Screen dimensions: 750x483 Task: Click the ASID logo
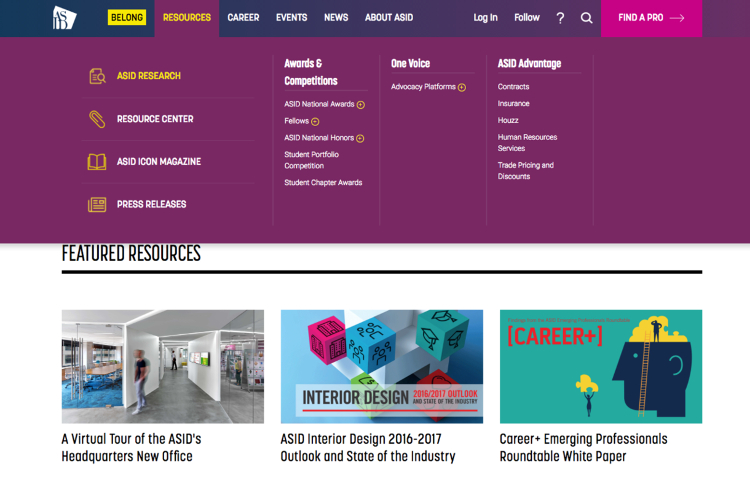(64, 18)
